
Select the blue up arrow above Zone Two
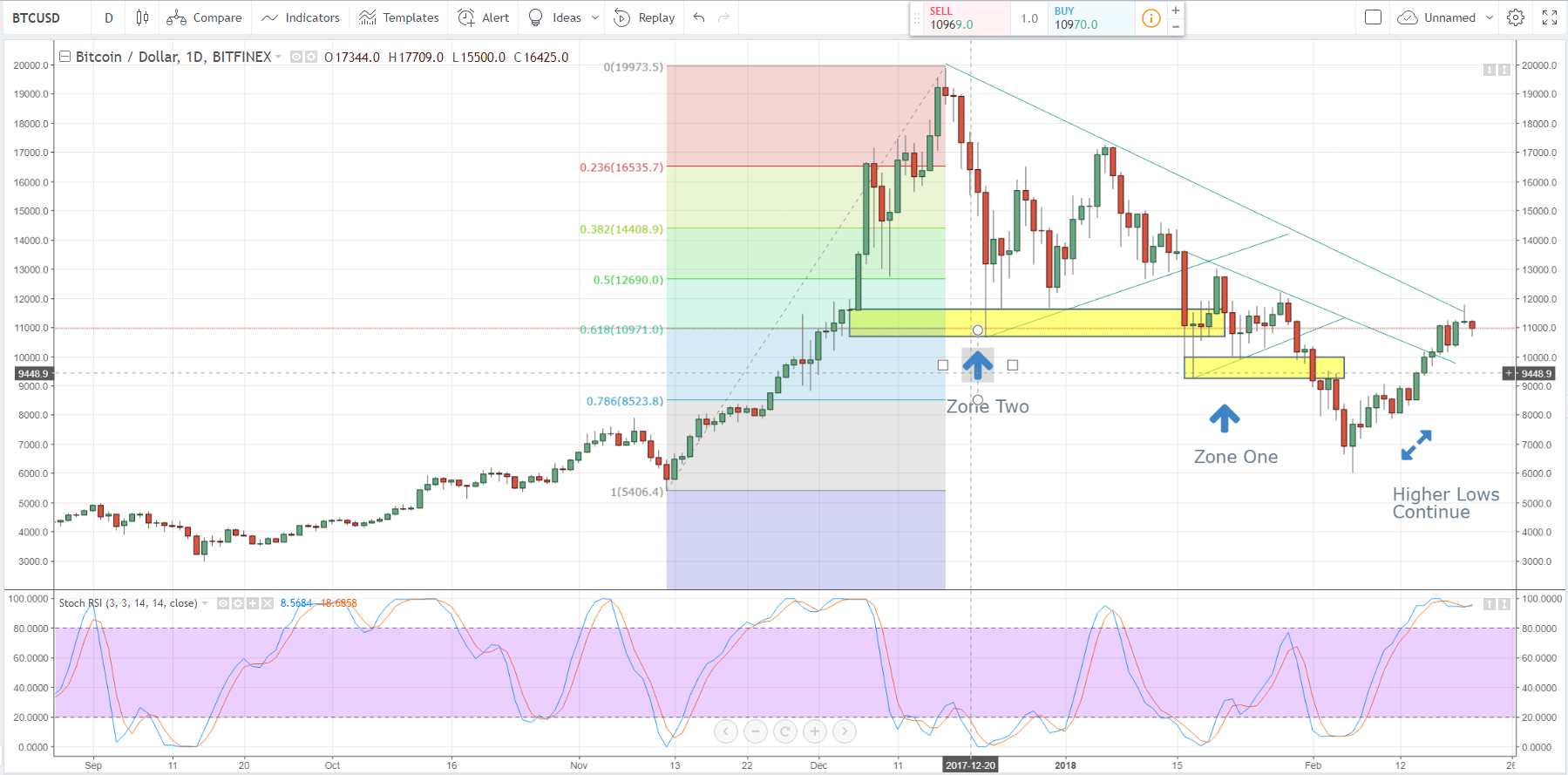(x=978, y=365)
